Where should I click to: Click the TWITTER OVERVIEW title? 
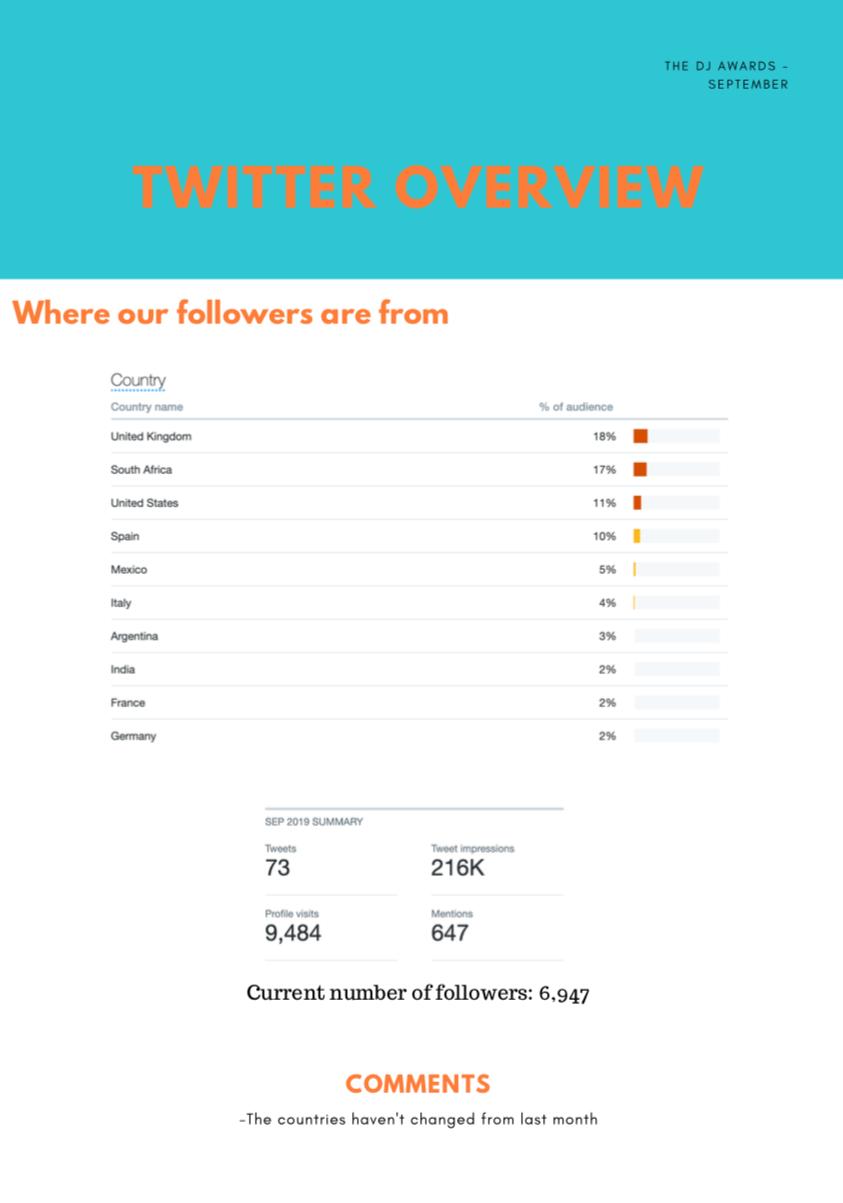419,186
